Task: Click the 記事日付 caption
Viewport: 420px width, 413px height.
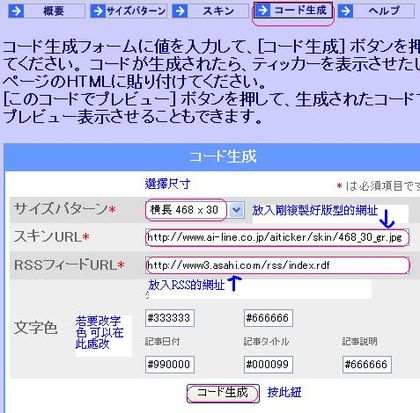Action: [x=162, y=341]
